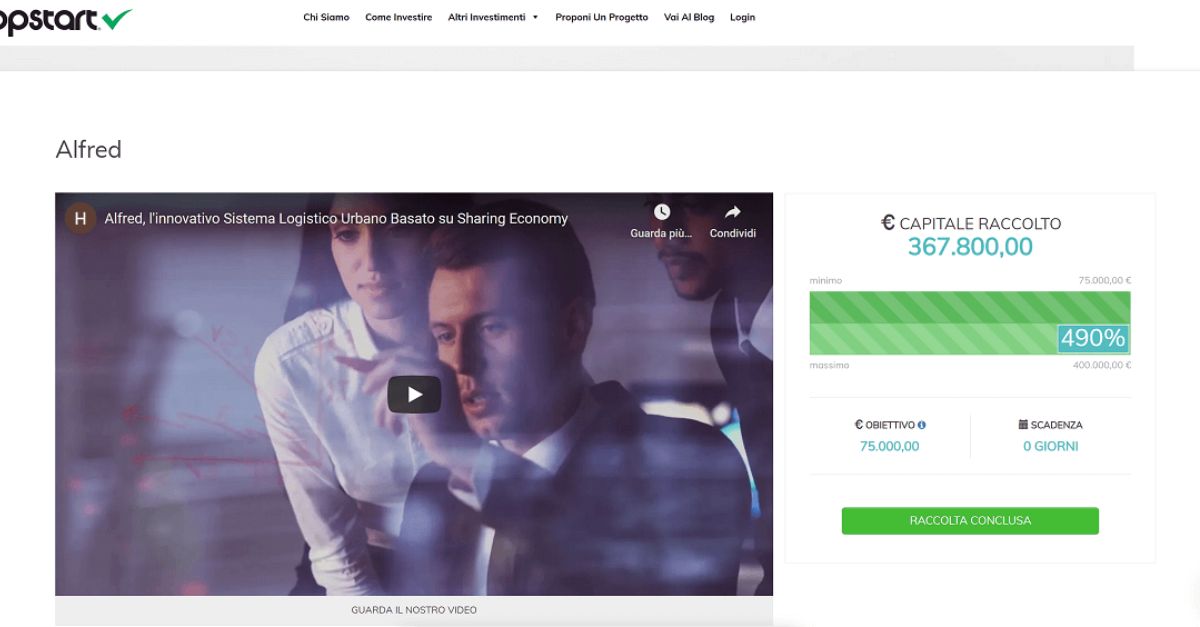Click the Condividi share arrow icon
Viewport: 1200px width, 627px height.
point(732,212)
